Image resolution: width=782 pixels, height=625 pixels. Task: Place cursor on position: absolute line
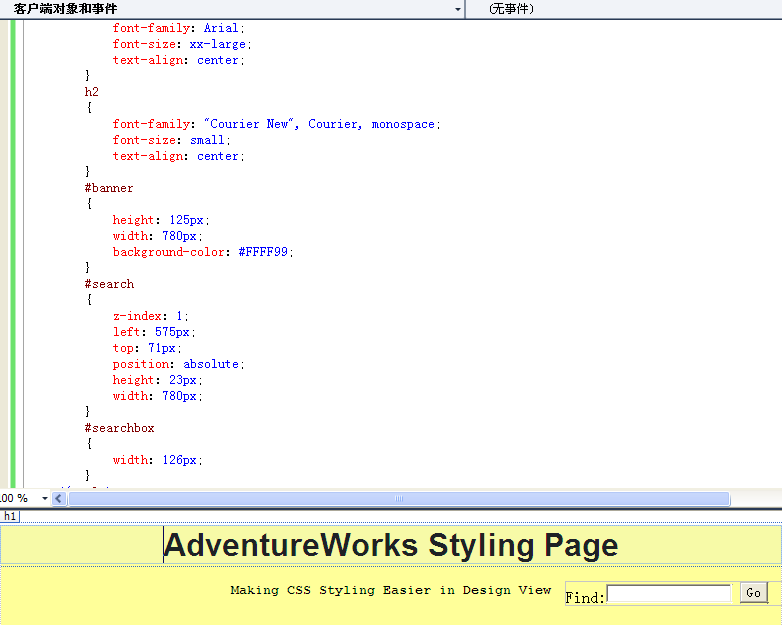[x=178, y=364]
